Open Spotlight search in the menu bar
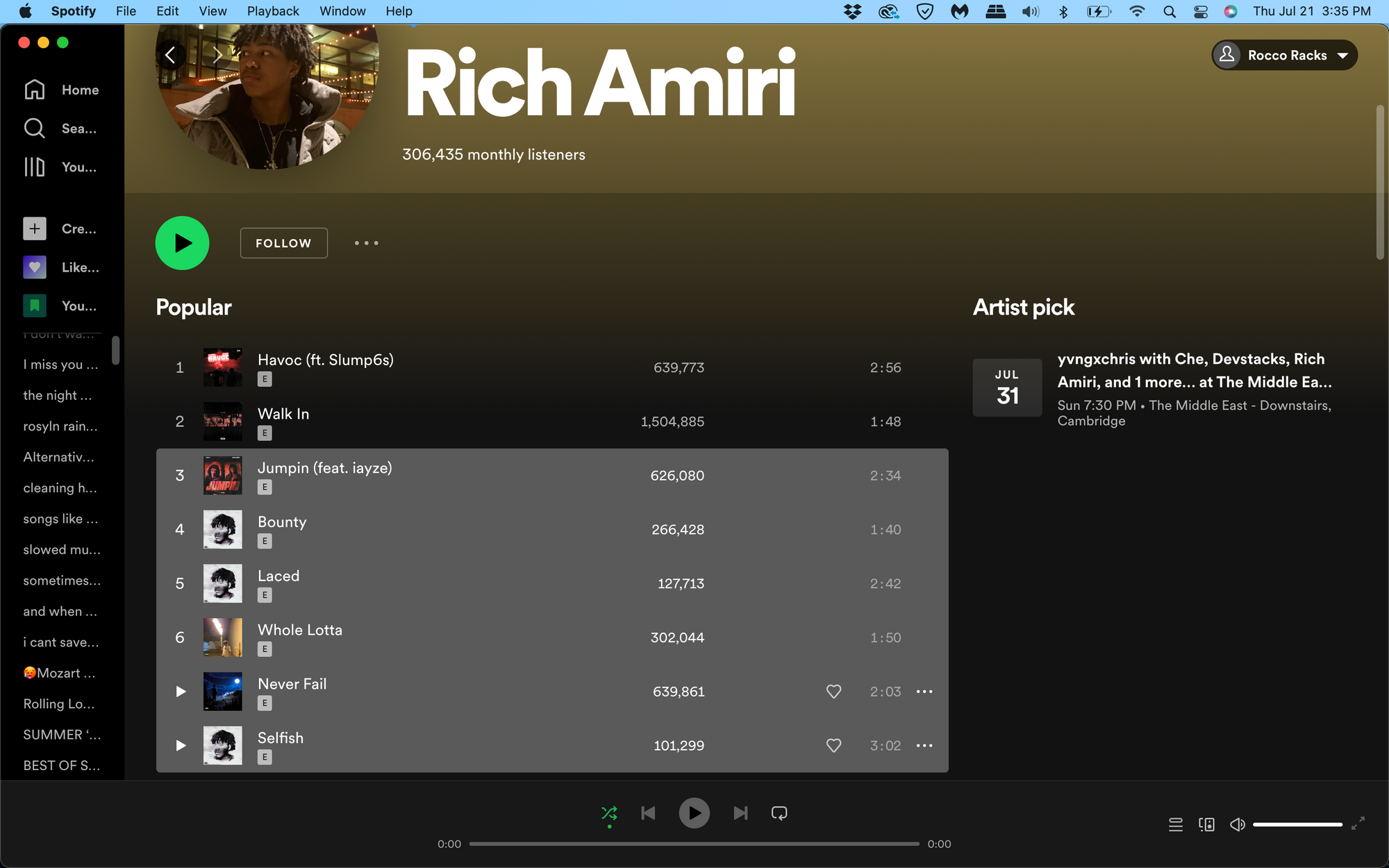Image resolution: width=1389 pixels, height=868 pixels. click(x=1170, y=11)
